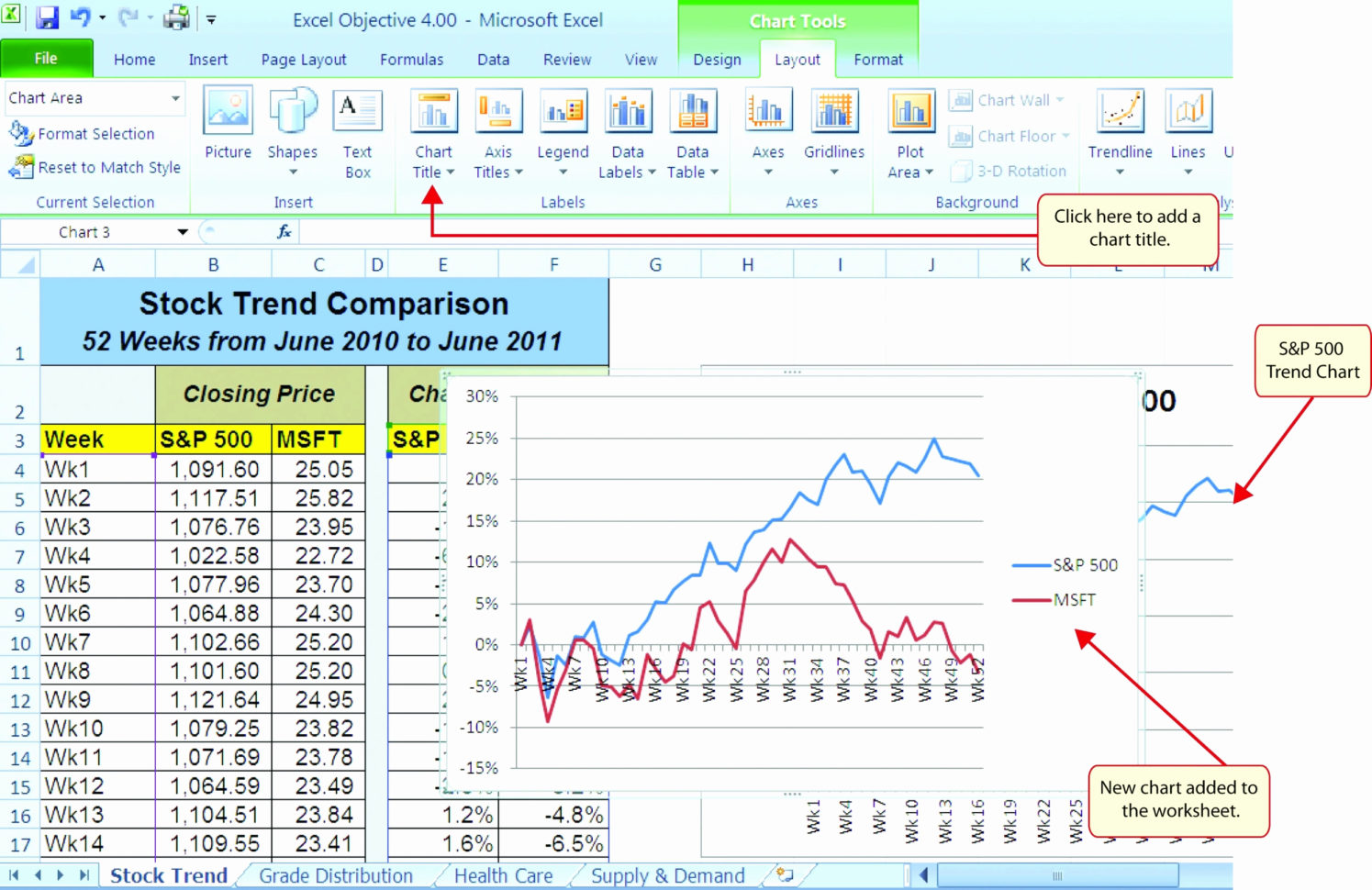The width and height of the screenshot is (1372, 890).
Task: Click the Redo icon
Action: click(128, 17)
